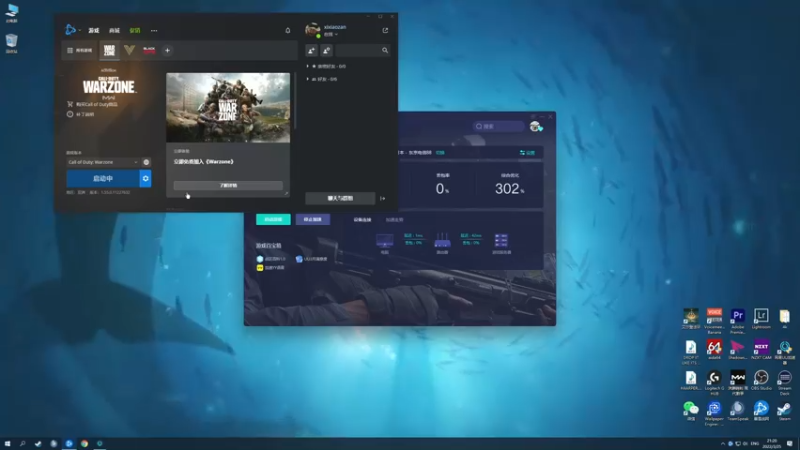
Task: Open NZXT CAM desktop shortcut
Action: coord(761,349)
